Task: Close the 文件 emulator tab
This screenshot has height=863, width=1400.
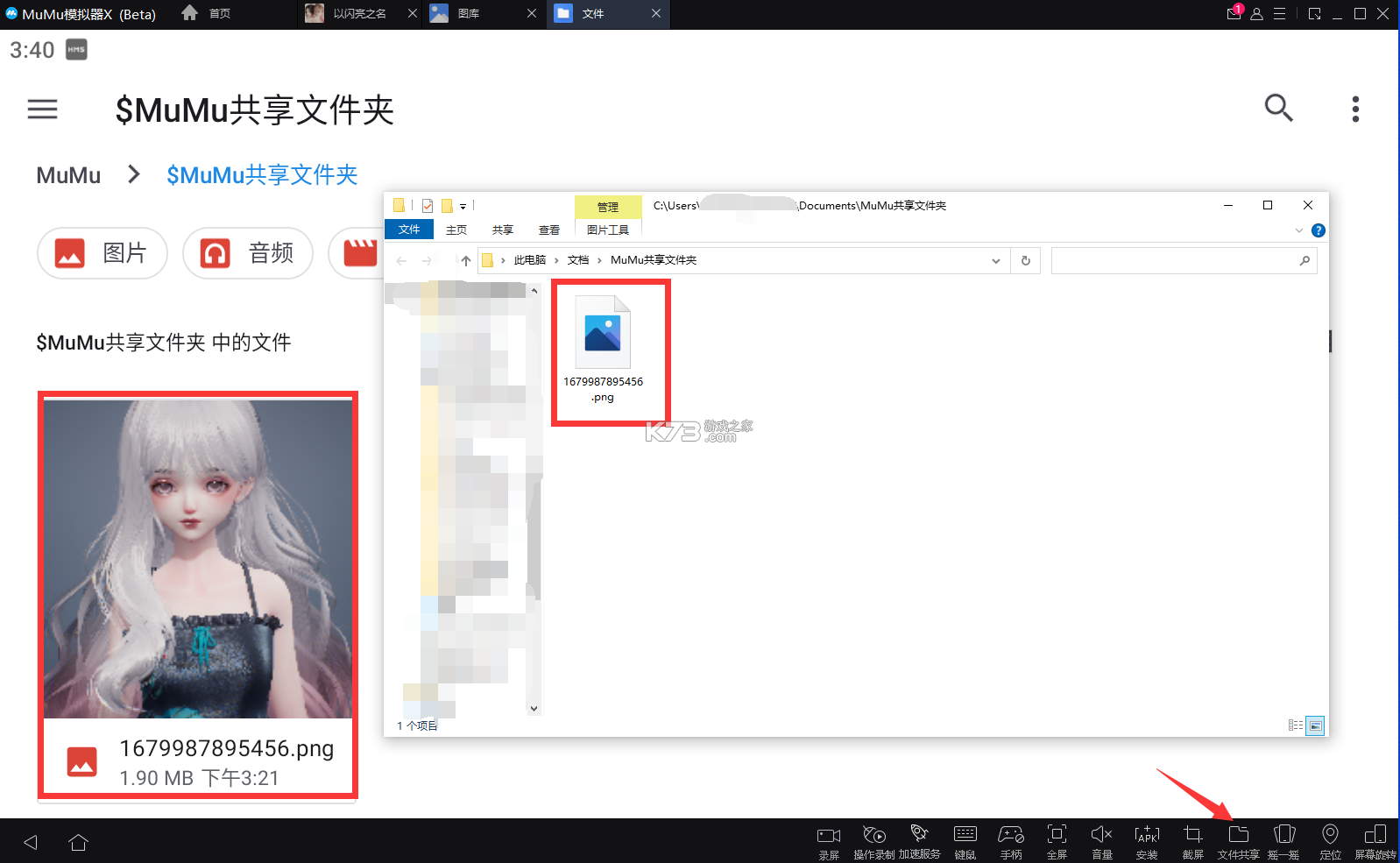Action: tap(656, 13)
